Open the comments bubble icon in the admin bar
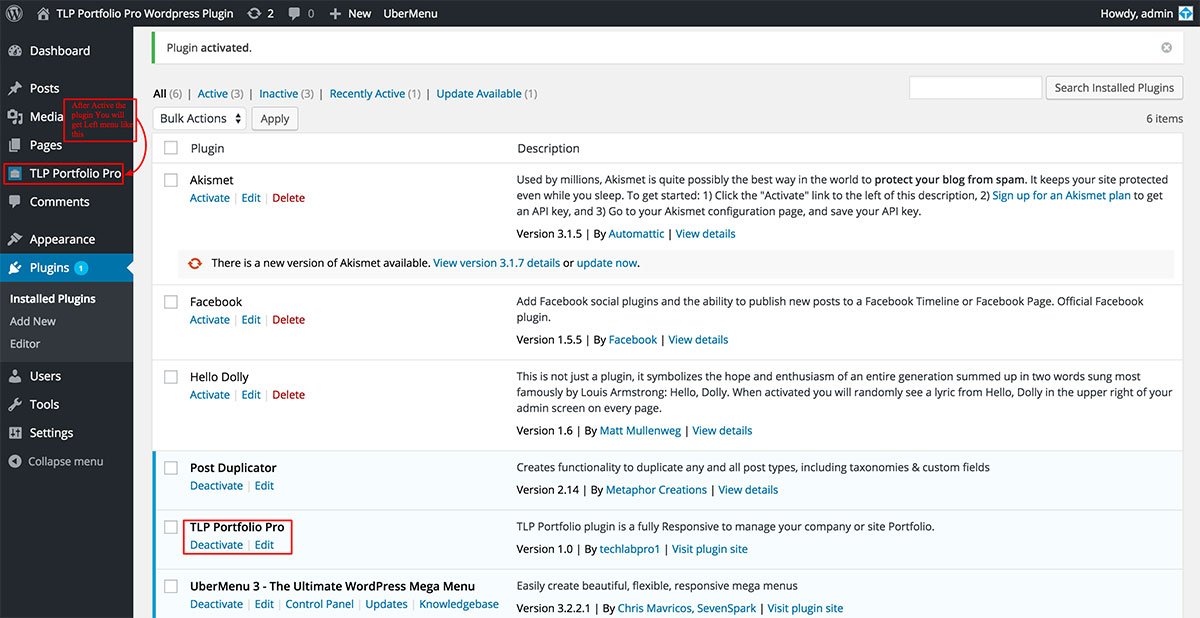The image size is (1200, 618). [295, 14]
